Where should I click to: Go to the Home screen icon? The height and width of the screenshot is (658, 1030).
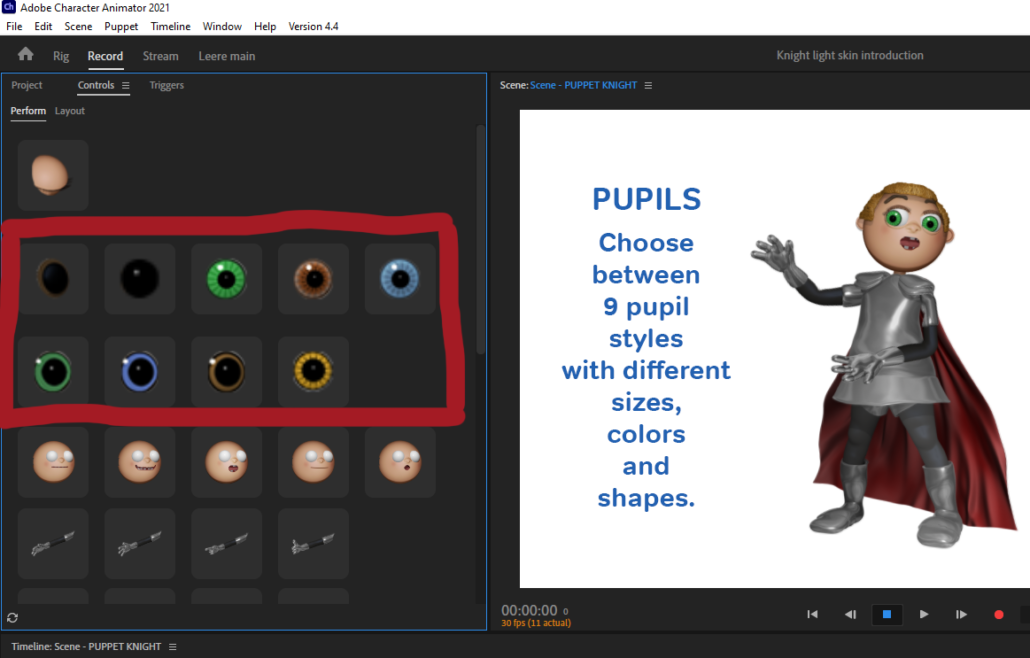26,55
